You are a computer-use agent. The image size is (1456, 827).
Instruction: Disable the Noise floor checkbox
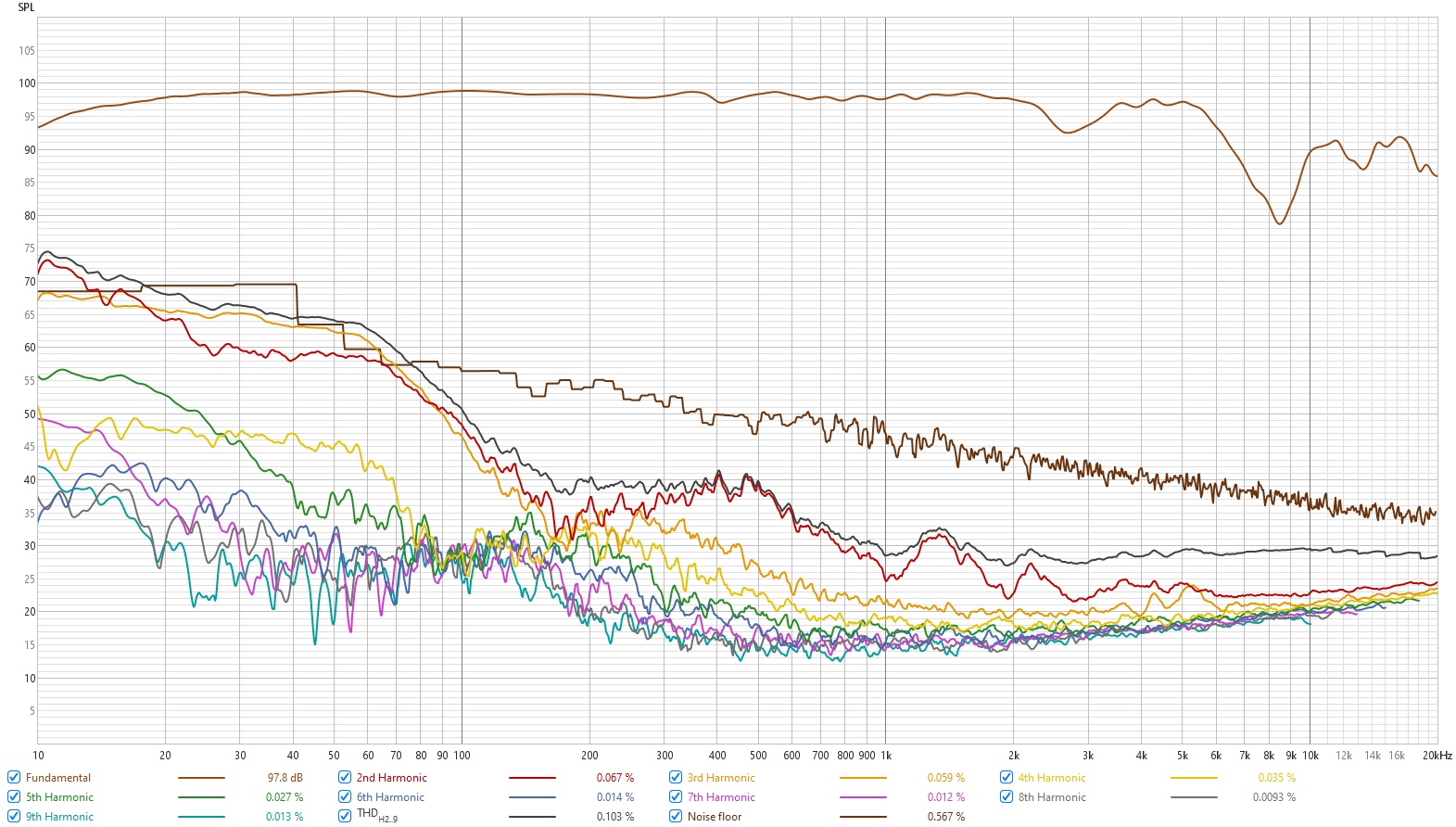(676, 816)
